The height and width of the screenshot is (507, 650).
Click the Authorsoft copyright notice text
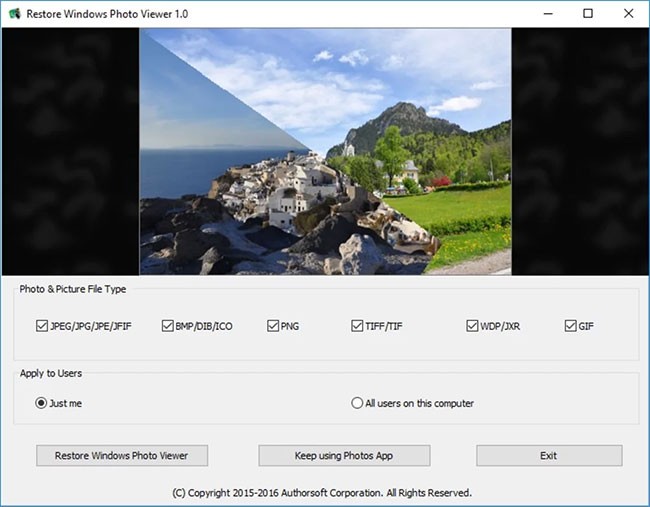click(324, 492)
